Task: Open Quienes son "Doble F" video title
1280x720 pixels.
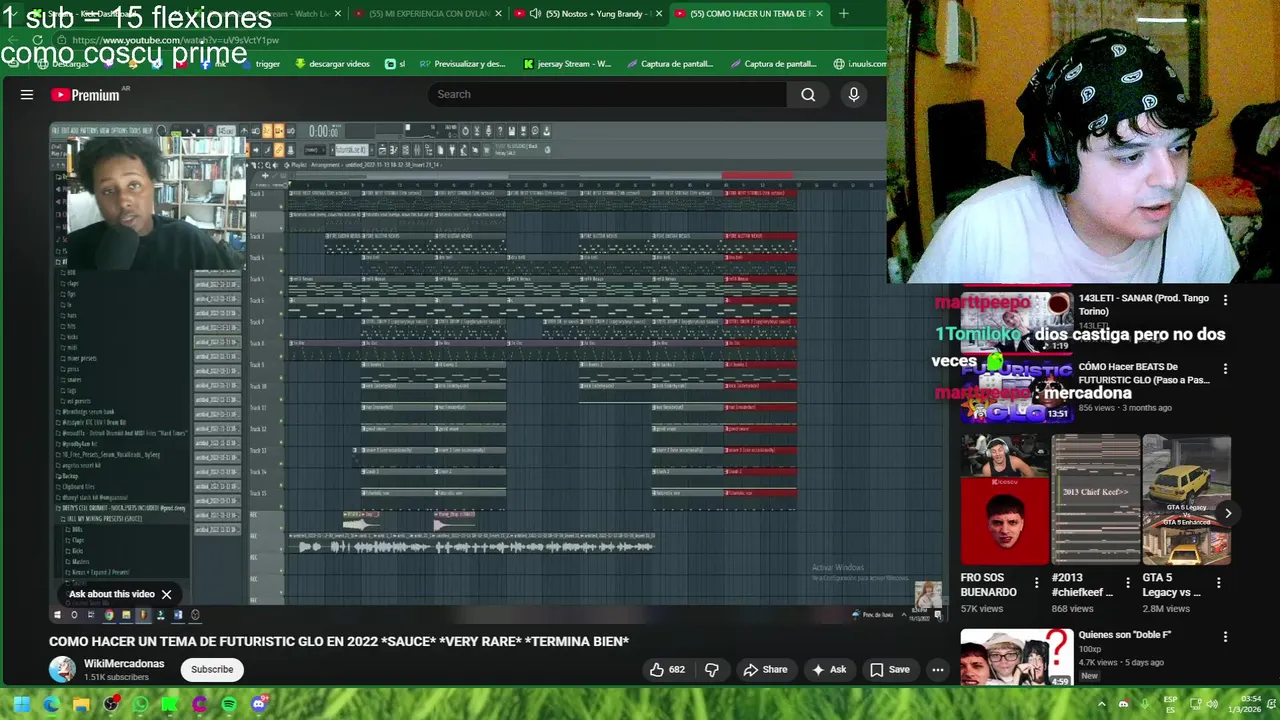Action: coord(1125,635)
